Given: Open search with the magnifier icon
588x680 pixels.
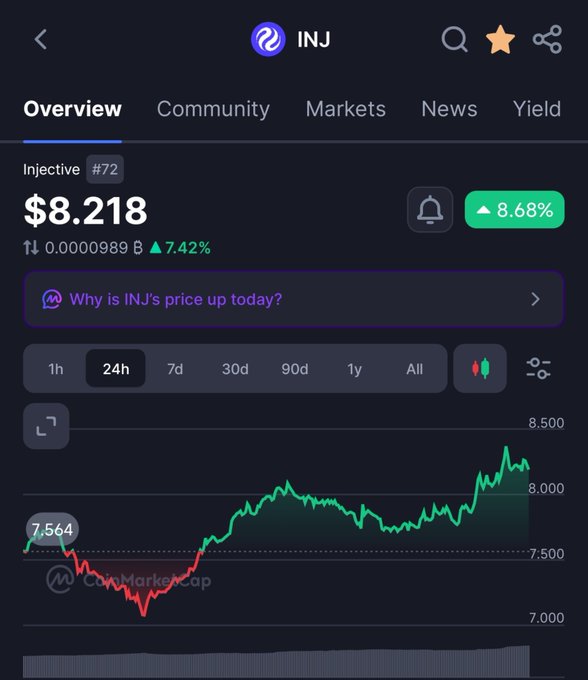Looking at the screenshot, I should click(454, 39).
